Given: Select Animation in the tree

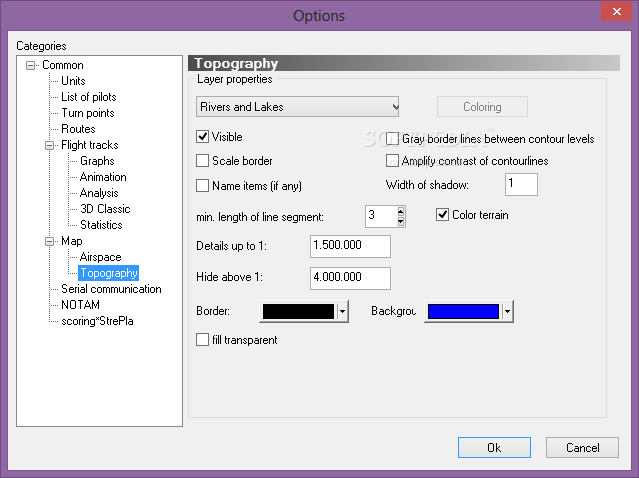Looking at the screenshot, I should (x=103, y=177).
